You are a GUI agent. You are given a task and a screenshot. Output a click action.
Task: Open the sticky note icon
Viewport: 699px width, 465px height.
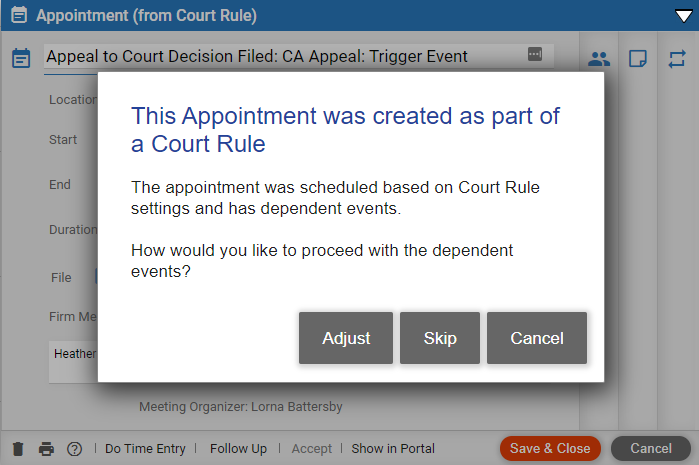pyautogui.click(x=638, y=58)
